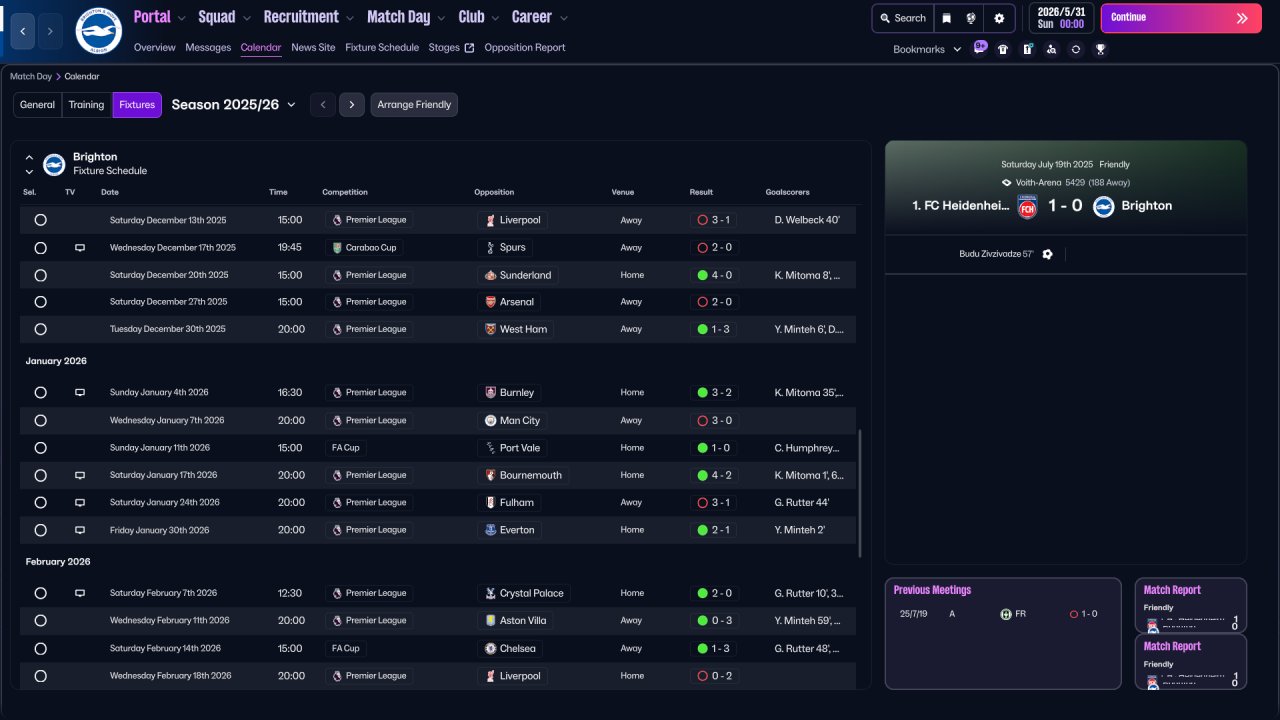
Task: Select the radio button for the Man City fixture
Action: tap(40, 421)
